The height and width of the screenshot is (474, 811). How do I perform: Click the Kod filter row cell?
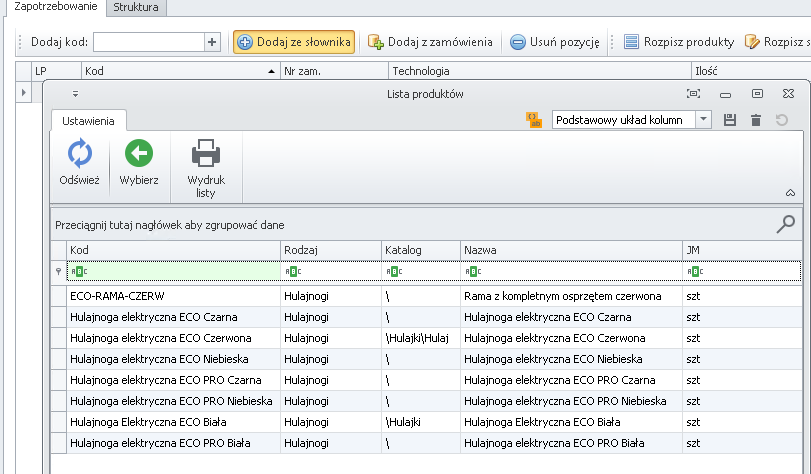pyautogui.click(x=174, y=271)
